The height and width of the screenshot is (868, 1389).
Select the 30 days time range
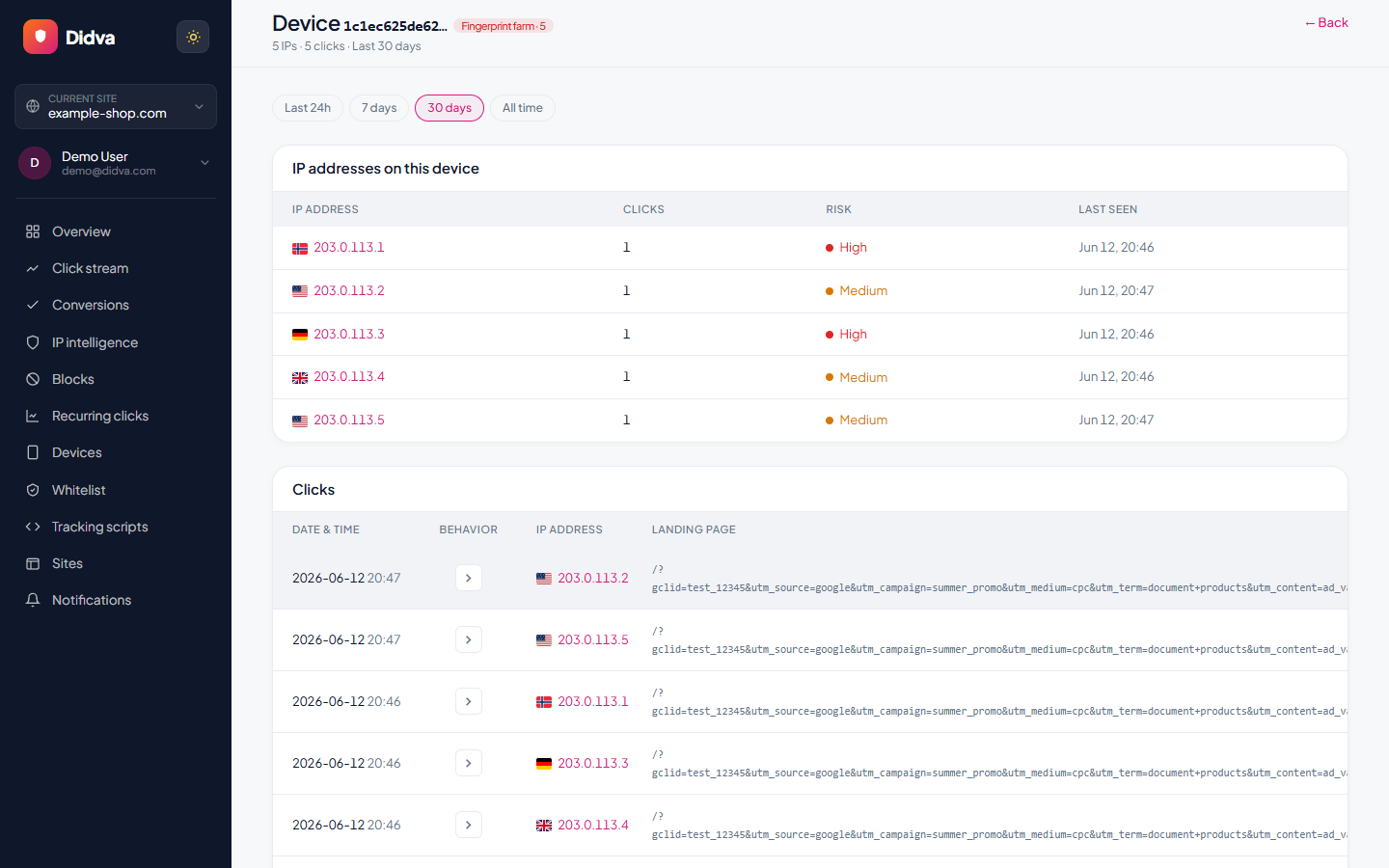click(449, 108)
